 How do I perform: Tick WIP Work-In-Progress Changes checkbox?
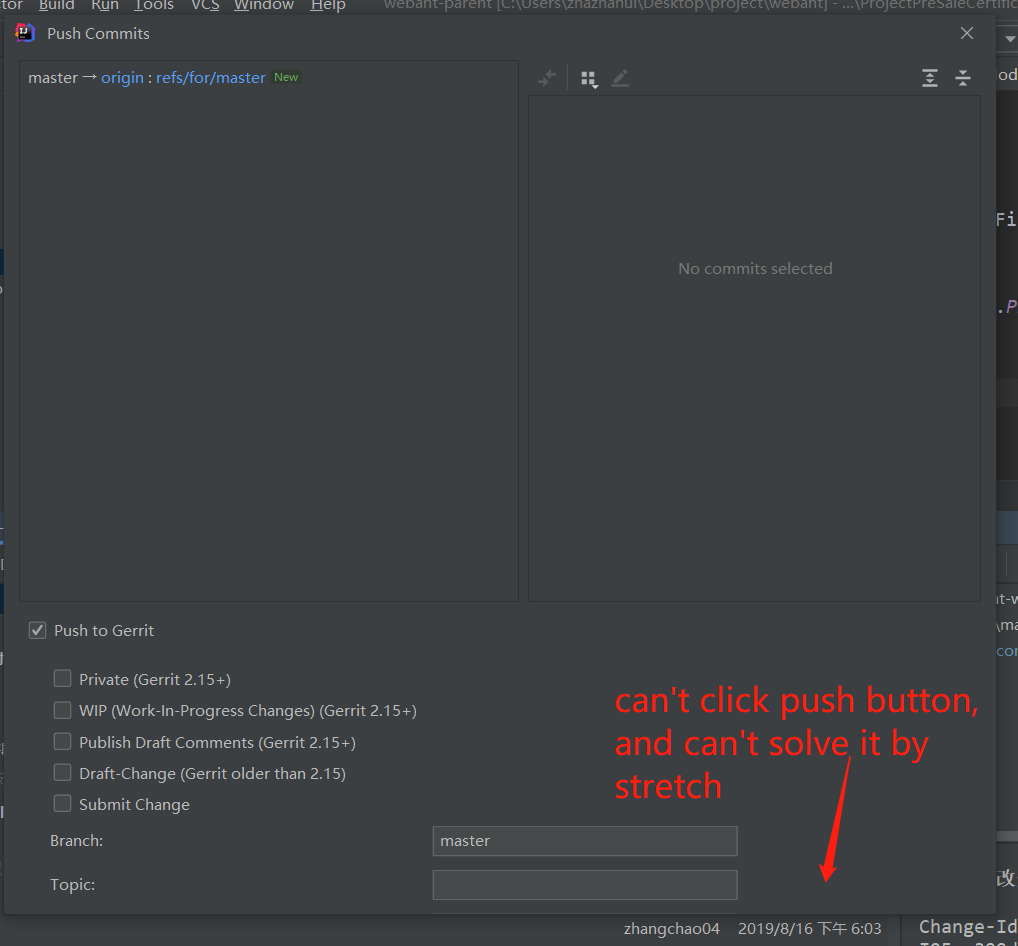62,710
